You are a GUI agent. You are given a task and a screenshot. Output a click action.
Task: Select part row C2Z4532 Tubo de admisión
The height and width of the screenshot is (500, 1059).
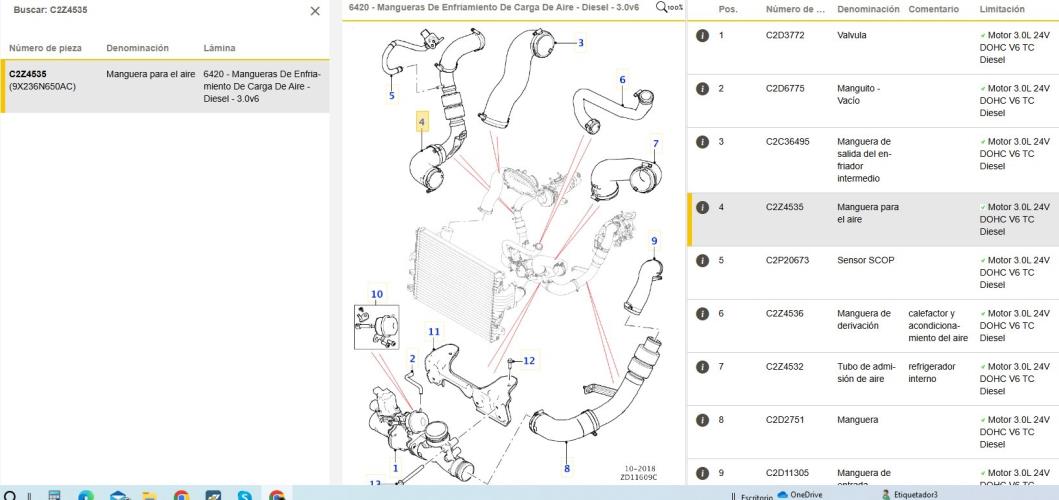point(873,379)
